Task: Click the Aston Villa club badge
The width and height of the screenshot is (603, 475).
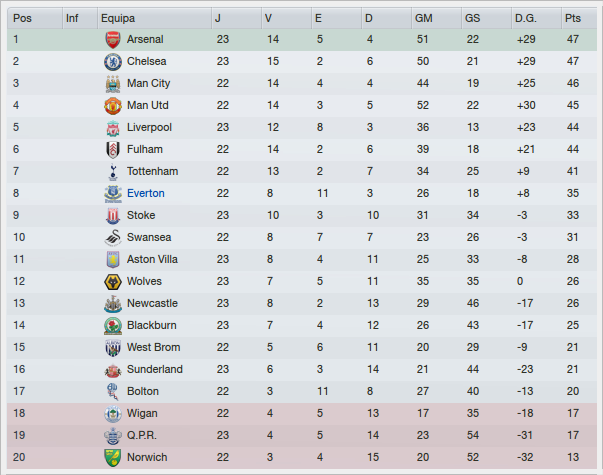Action: 112,259
